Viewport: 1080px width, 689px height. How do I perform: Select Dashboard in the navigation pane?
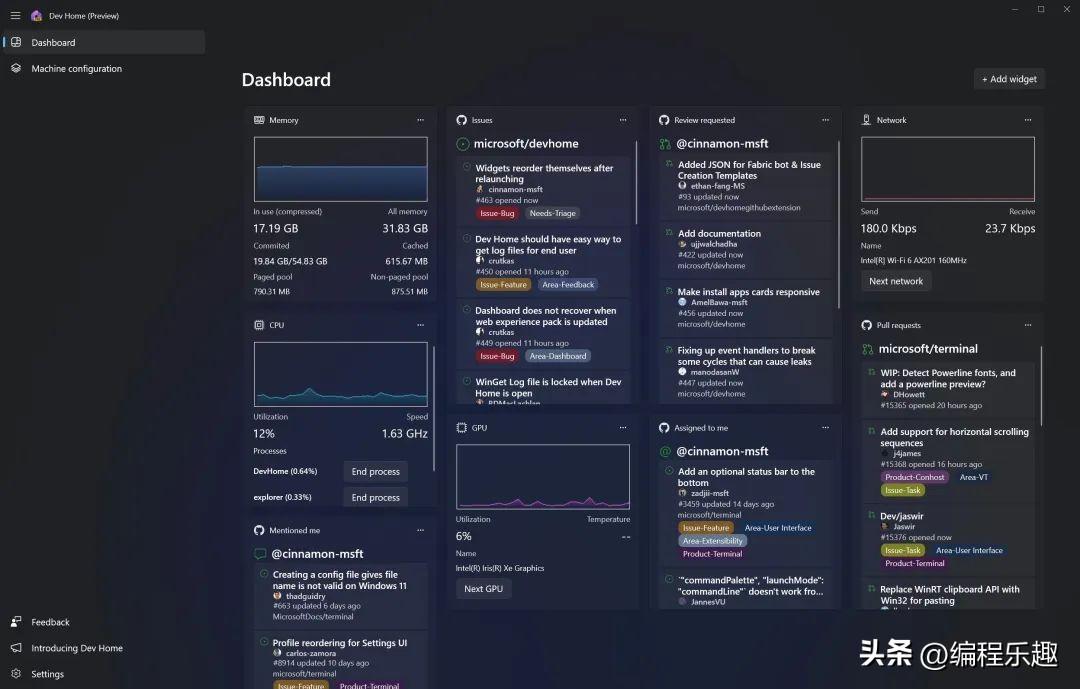(x=104, y=42)
